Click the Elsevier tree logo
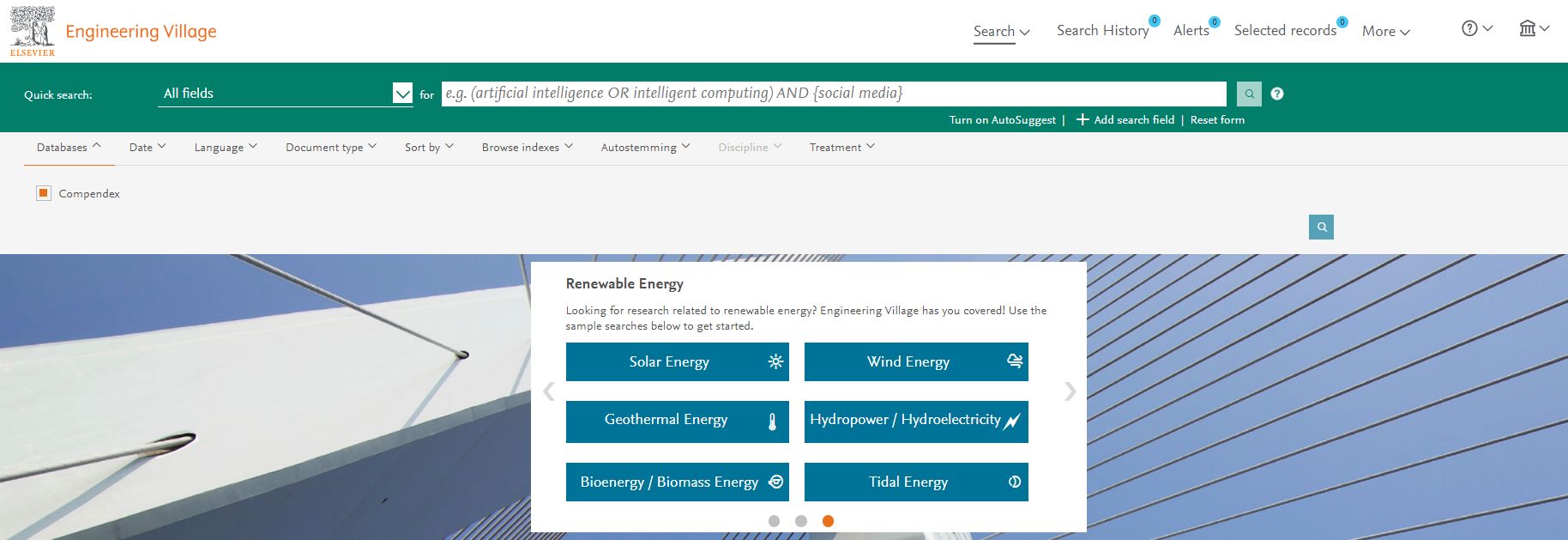This screenshot has width=1568, height=540. [33, 31]
